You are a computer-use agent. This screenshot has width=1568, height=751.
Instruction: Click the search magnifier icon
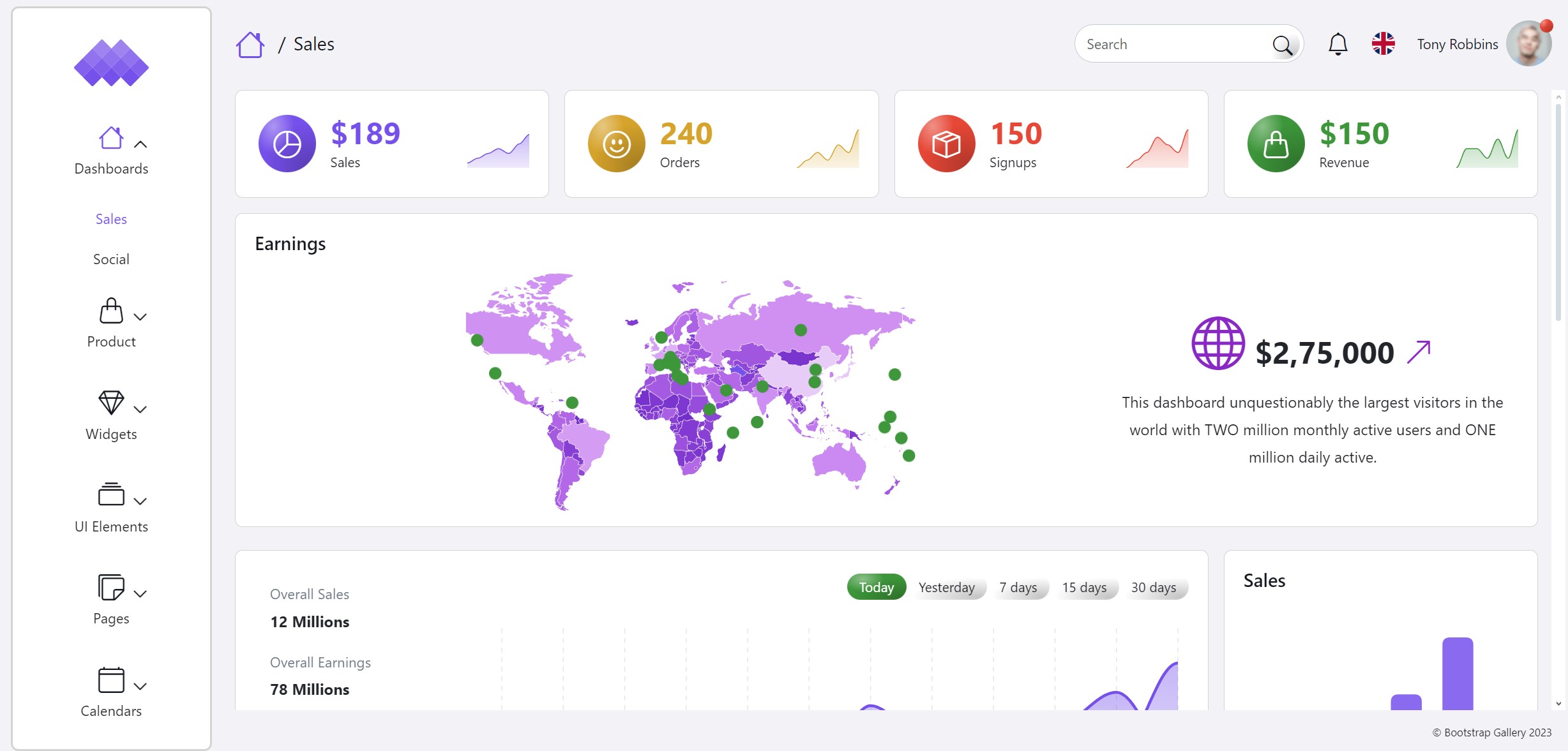click(1282, 45)
